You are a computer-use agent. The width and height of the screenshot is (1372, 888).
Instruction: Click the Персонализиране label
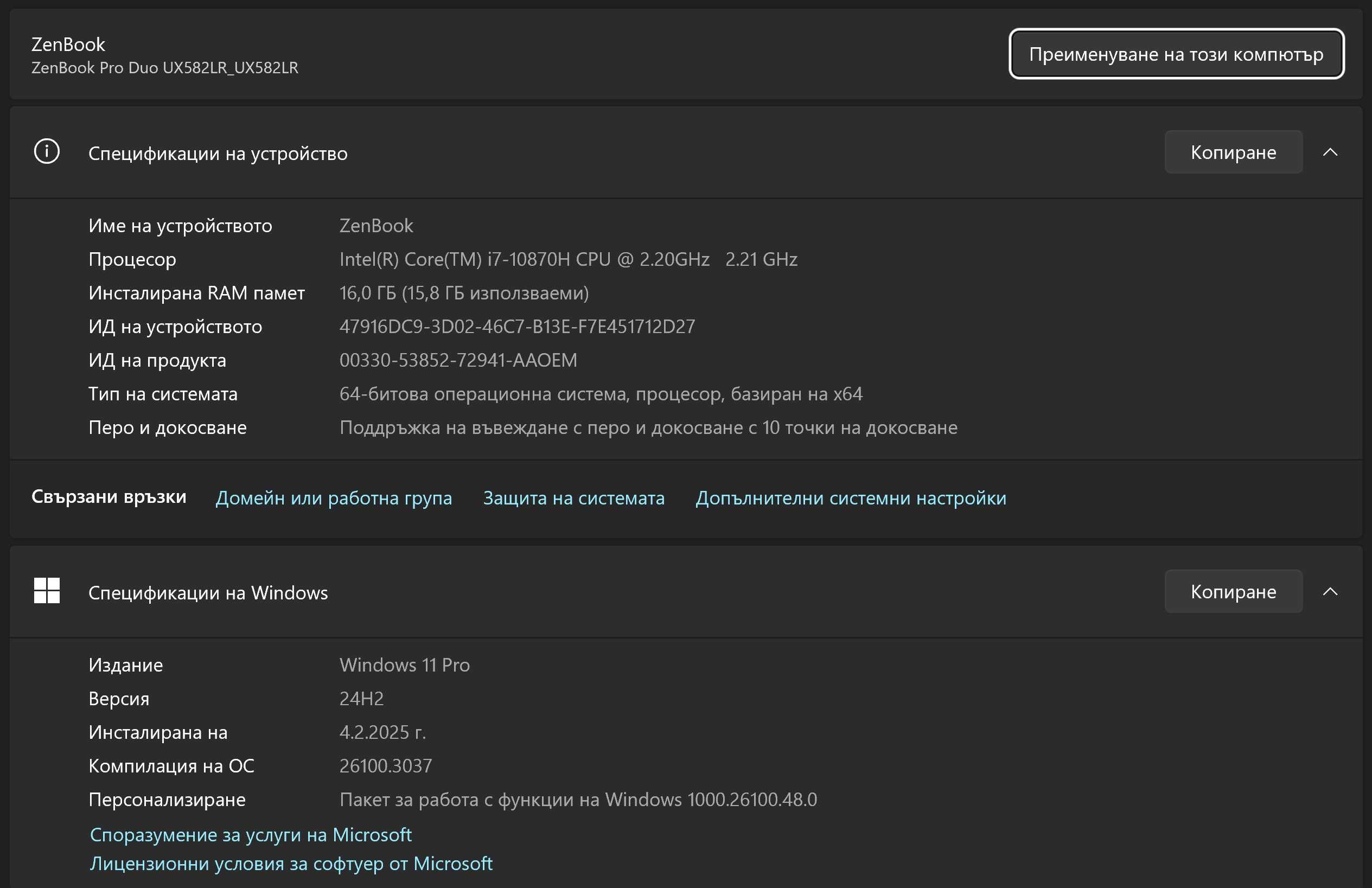click(x=167, y=801)
